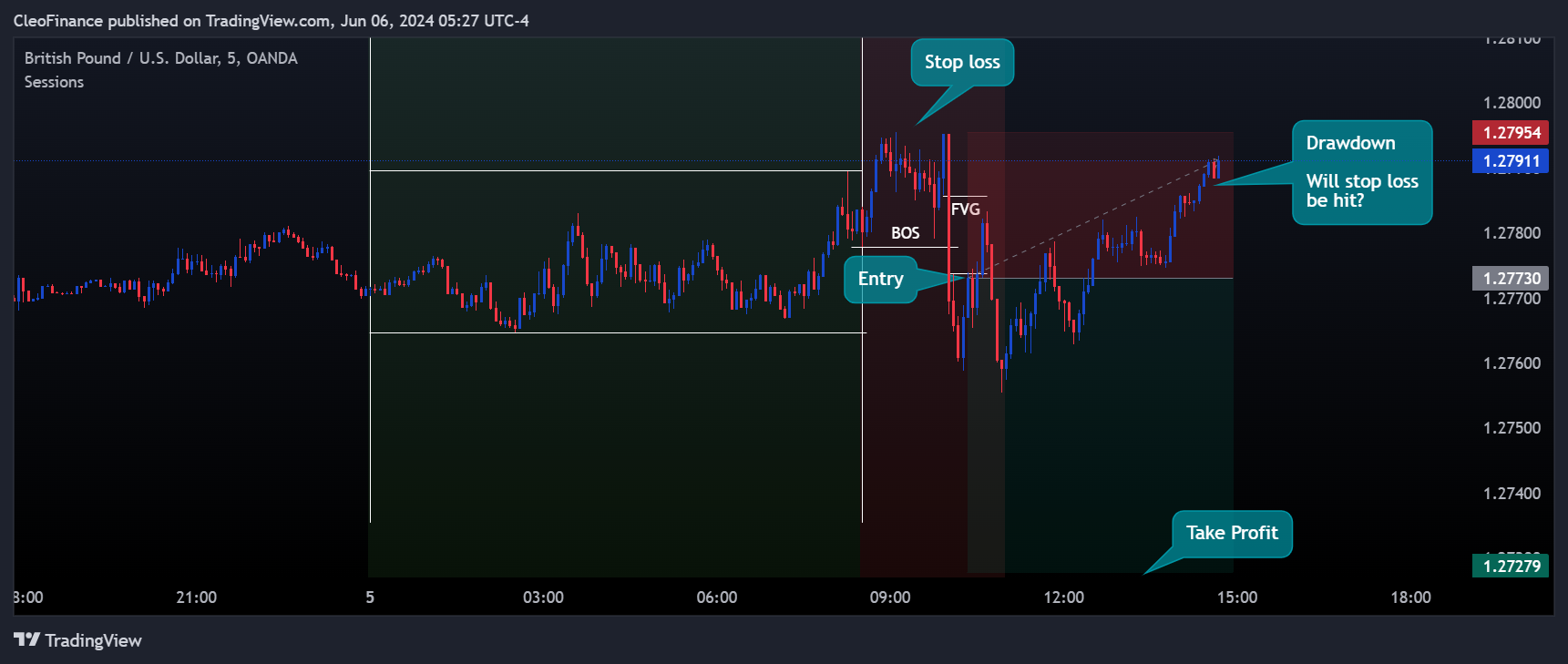Click the 12:00 time axis label
The width and height of the screenshot is (1568, 664).
click(1063, 598)
